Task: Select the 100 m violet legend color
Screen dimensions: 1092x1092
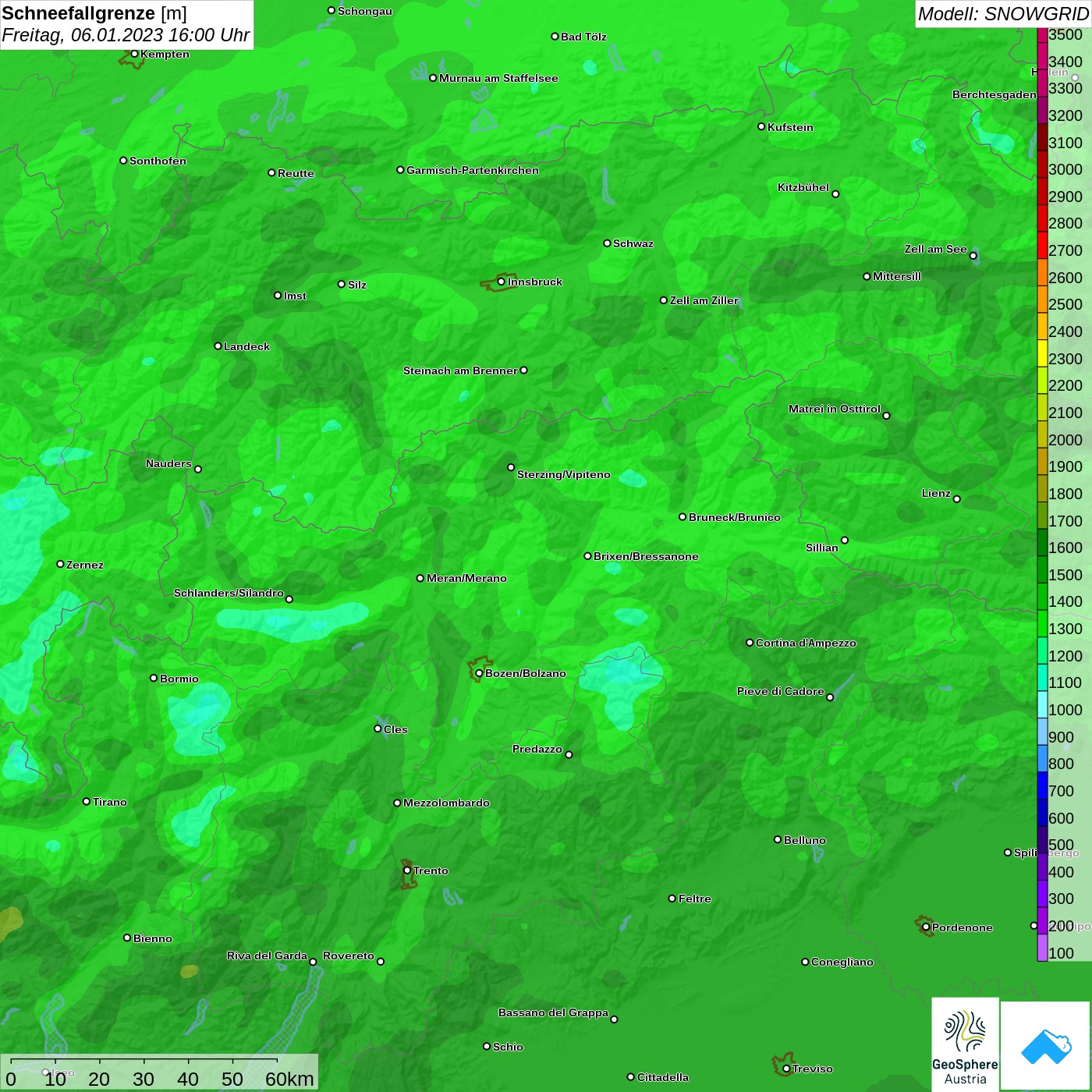Action: (x=1042, y=948)
